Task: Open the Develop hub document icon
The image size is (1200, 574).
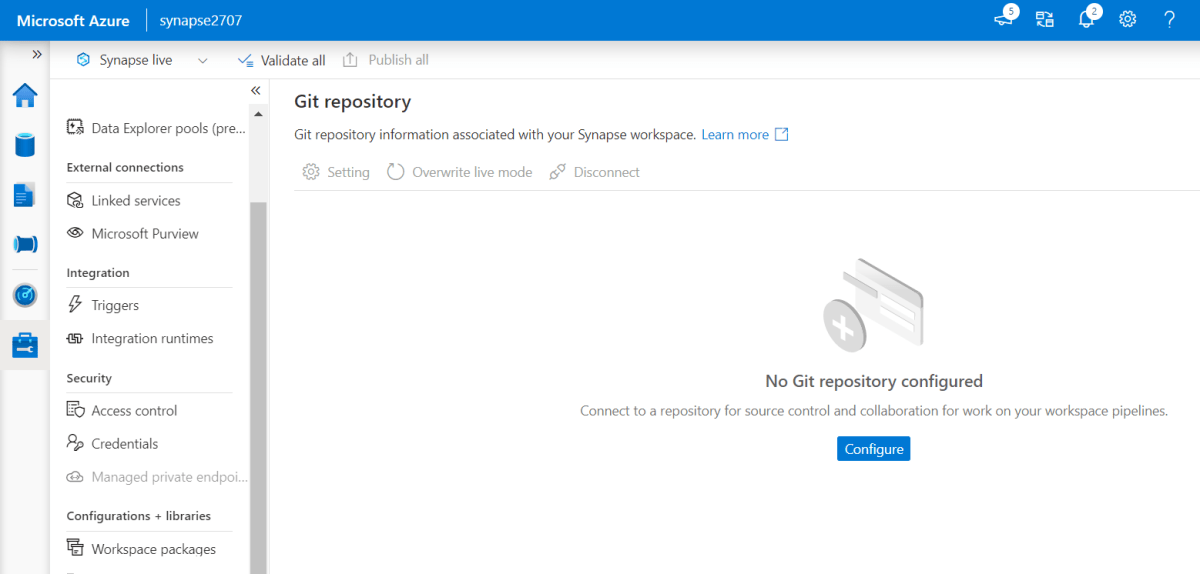Action: point(25,194)
